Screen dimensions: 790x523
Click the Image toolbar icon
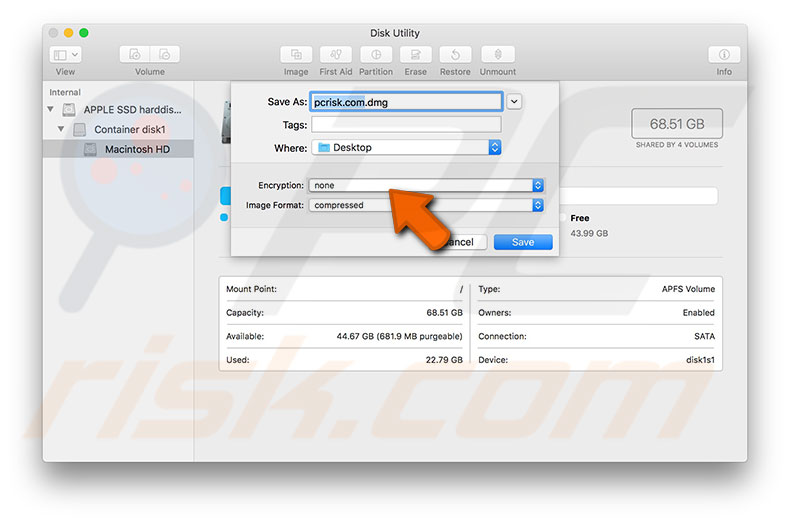[296, 54]
